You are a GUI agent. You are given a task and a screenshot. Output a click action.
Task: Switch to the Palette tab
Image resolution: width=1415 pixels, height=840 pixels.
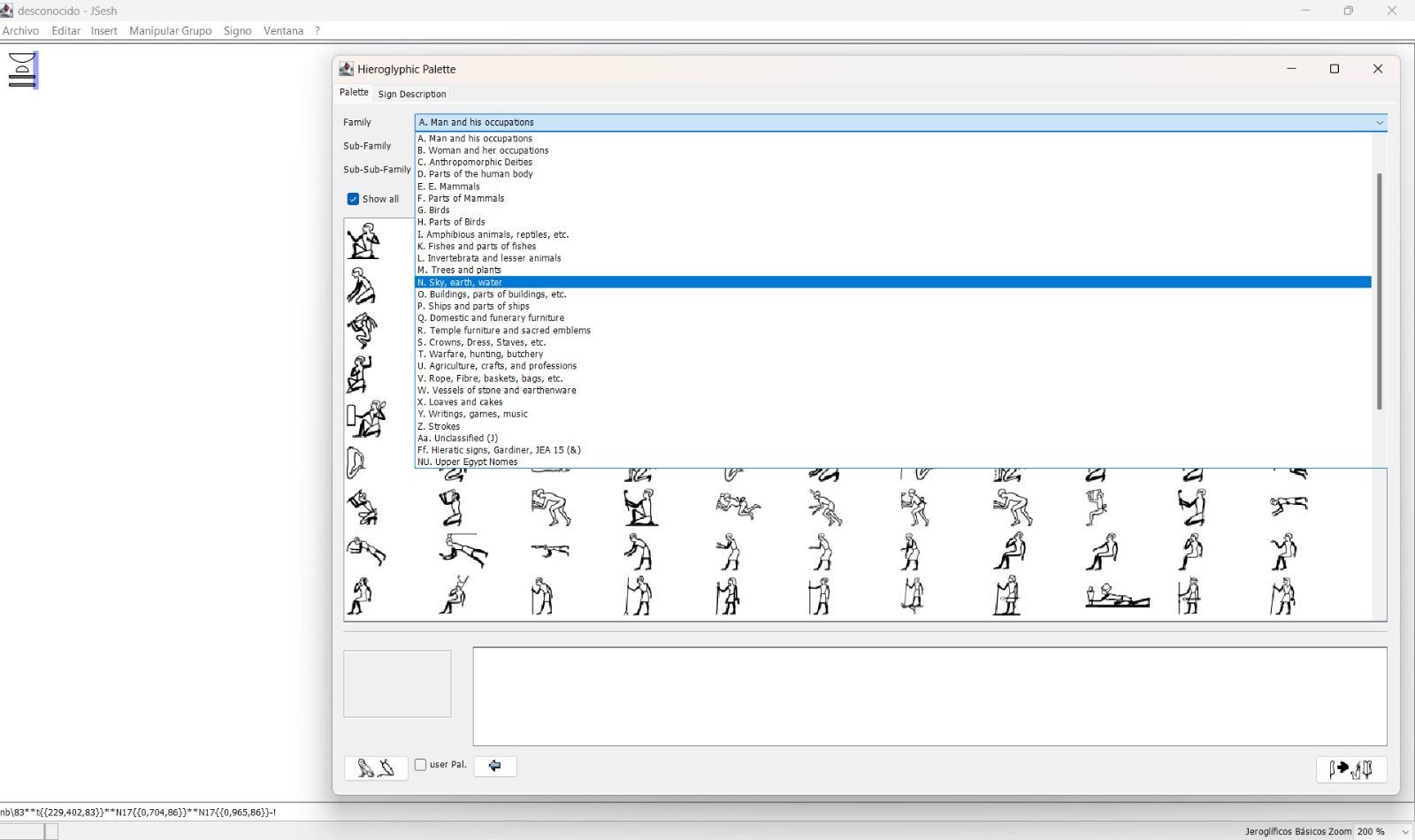point(354,92)
